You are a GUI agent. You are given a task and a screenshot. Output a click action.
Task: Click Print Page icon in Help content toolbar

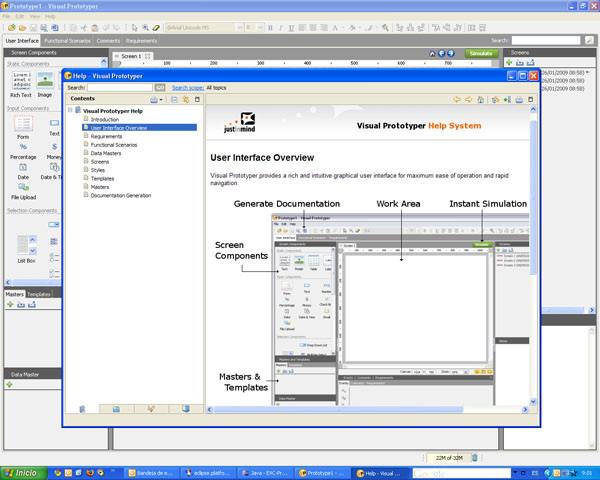(519, 100)
